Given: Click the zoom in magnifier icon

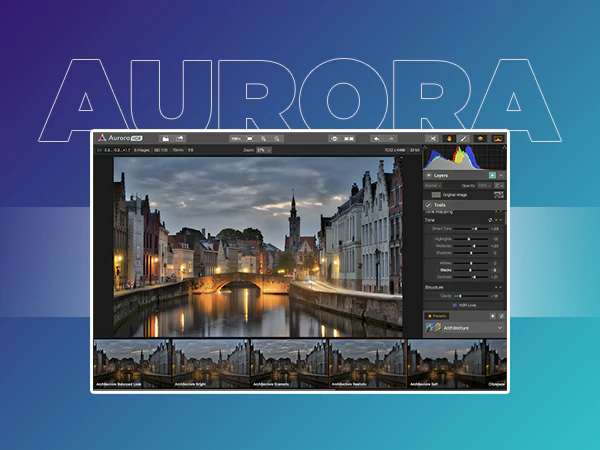Looking at the screenshot, I should click(x=262, y=138).
